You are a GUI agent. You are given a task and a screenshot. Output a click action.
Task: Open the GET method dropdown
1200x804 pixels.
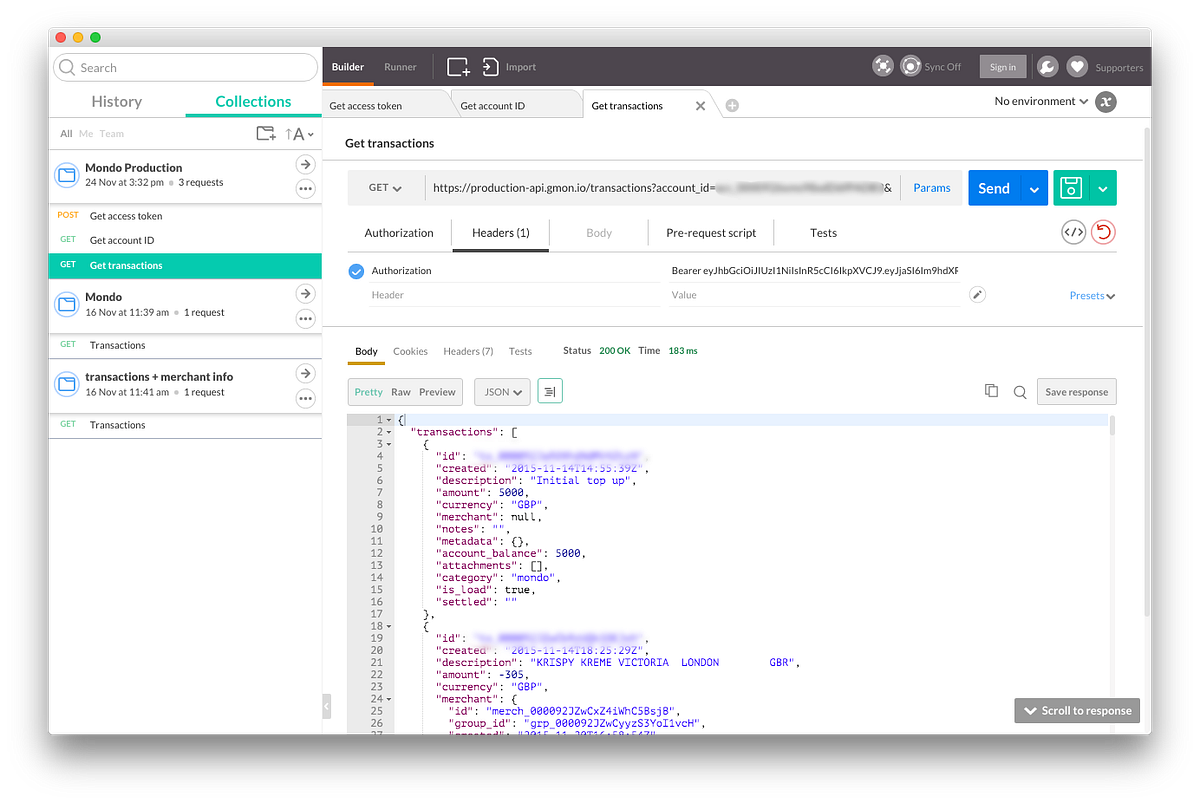tap(386, 188)
